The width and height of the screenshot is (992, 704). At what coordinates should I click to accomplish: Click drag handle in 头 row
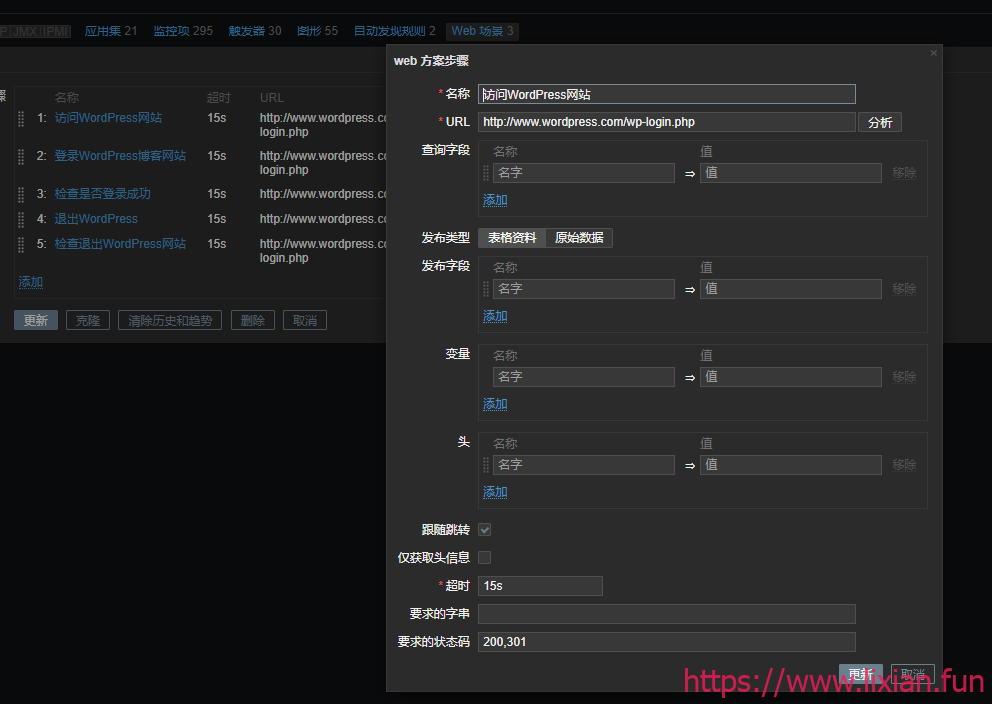click(486, 465)
